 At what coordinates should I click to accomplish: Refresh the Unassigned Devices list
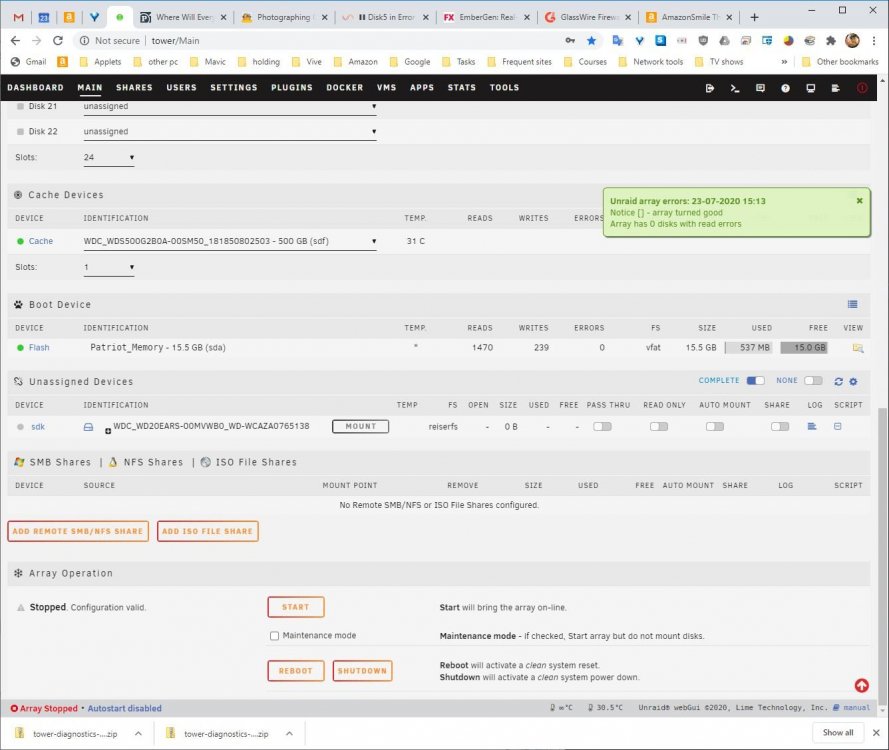839,382
